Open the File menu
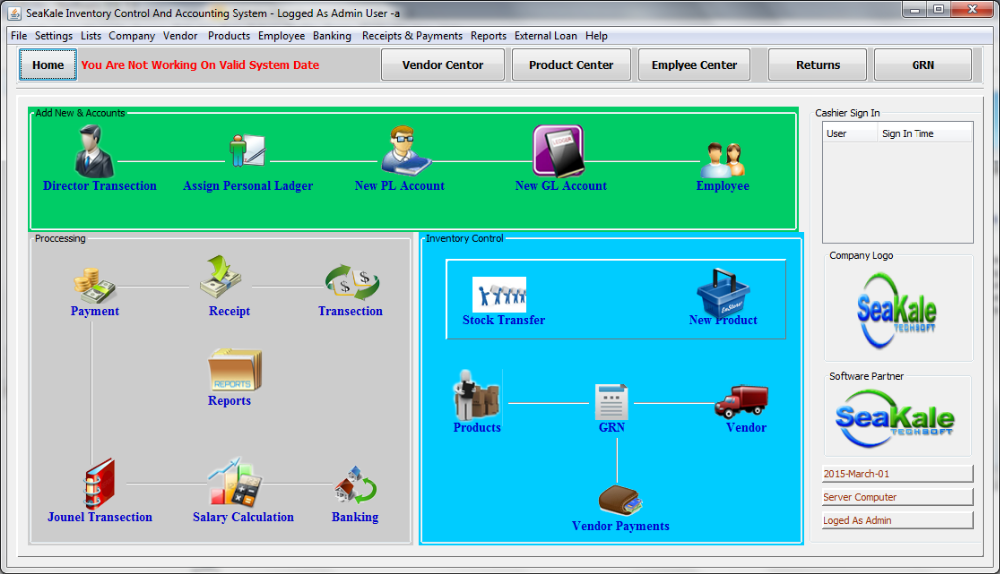The height and width of the screenshot is (574, 1000). tap(18, 36)
